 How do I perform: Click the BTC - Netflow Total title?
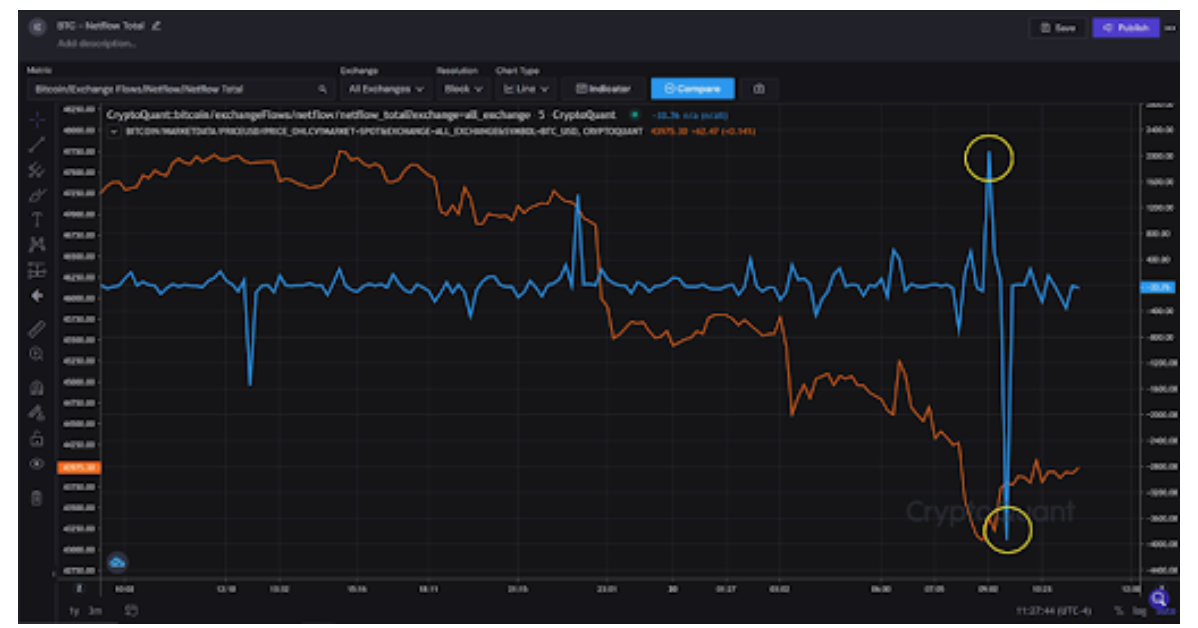[100, 25]
